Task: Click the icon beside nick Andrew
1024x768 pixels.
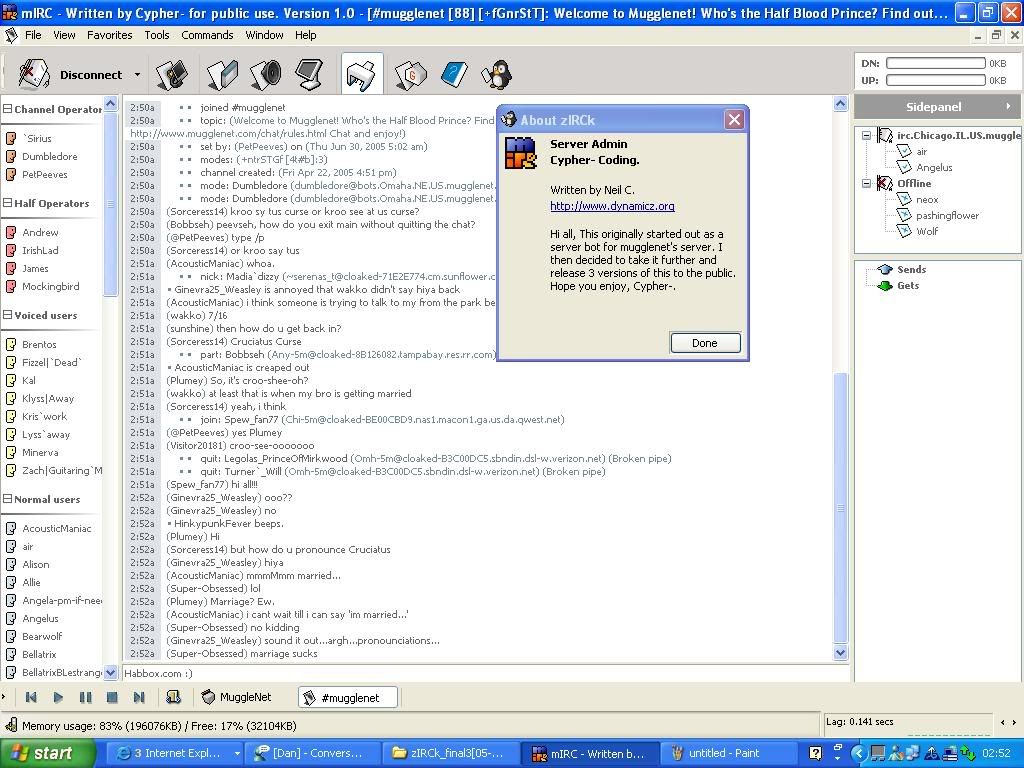Action: 11,232
